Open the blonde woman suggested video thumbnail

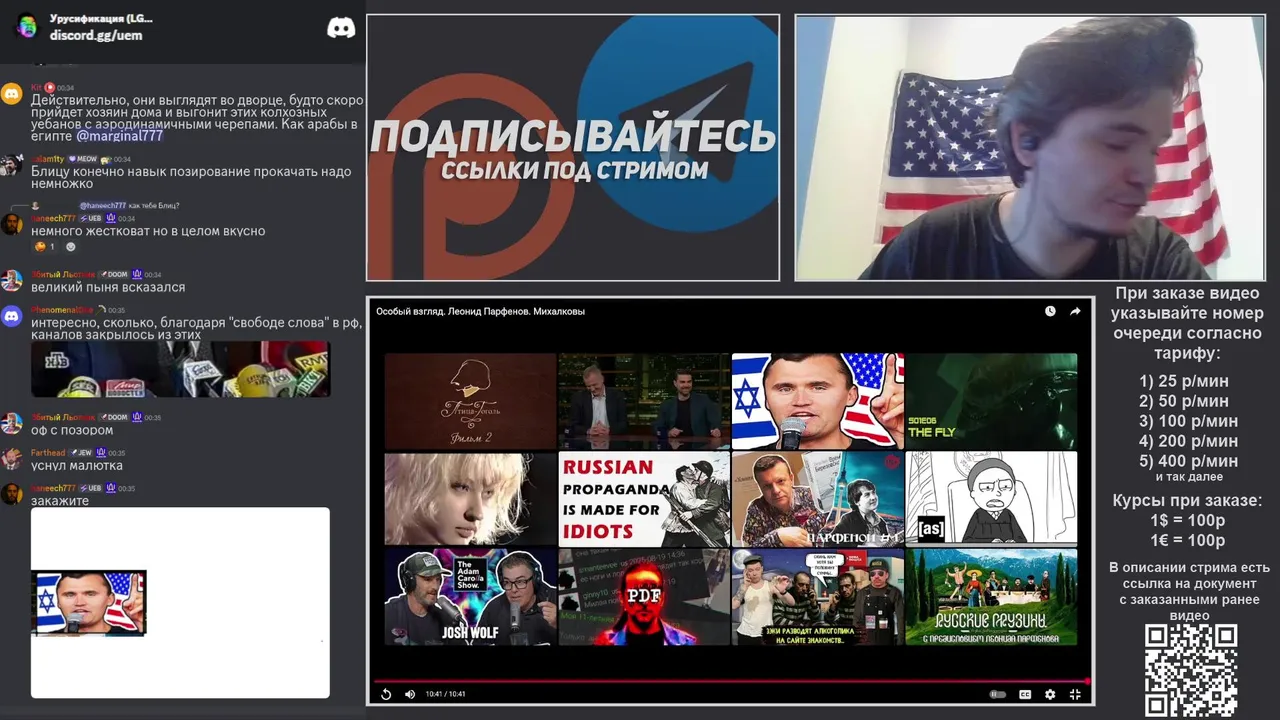pos(470,498)
